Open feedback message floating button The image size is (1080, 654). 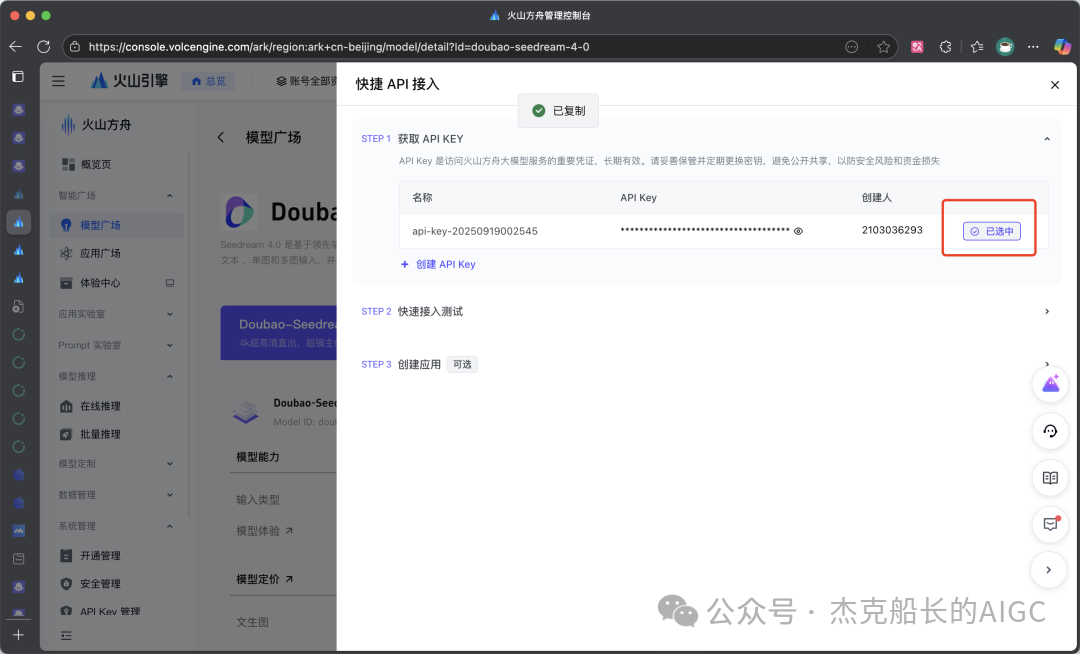point(1050,524)
